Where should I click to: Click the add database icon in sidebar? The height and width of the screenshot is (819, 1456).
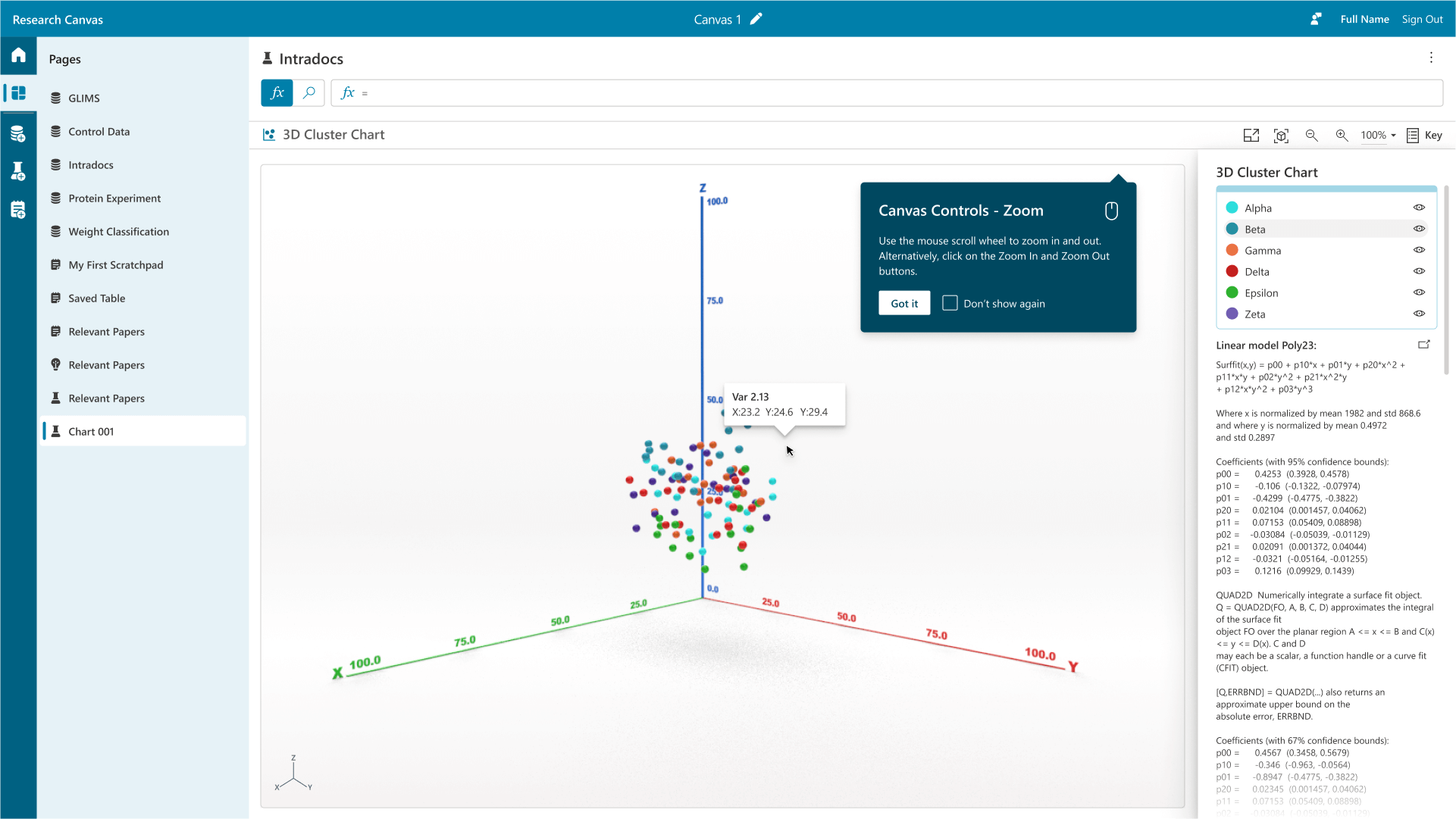tap(18, 134)
